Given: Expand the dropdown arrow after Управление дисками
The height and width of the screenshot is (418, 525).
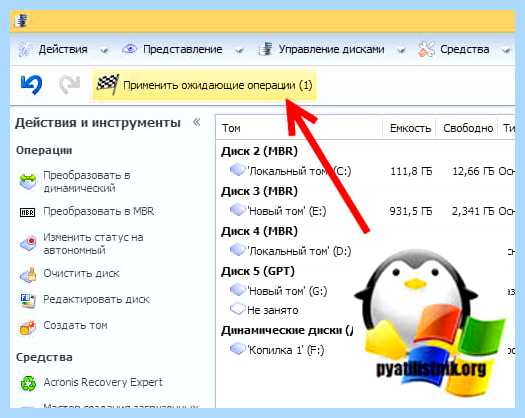Looking at the screenshot, I should point(401,51).
